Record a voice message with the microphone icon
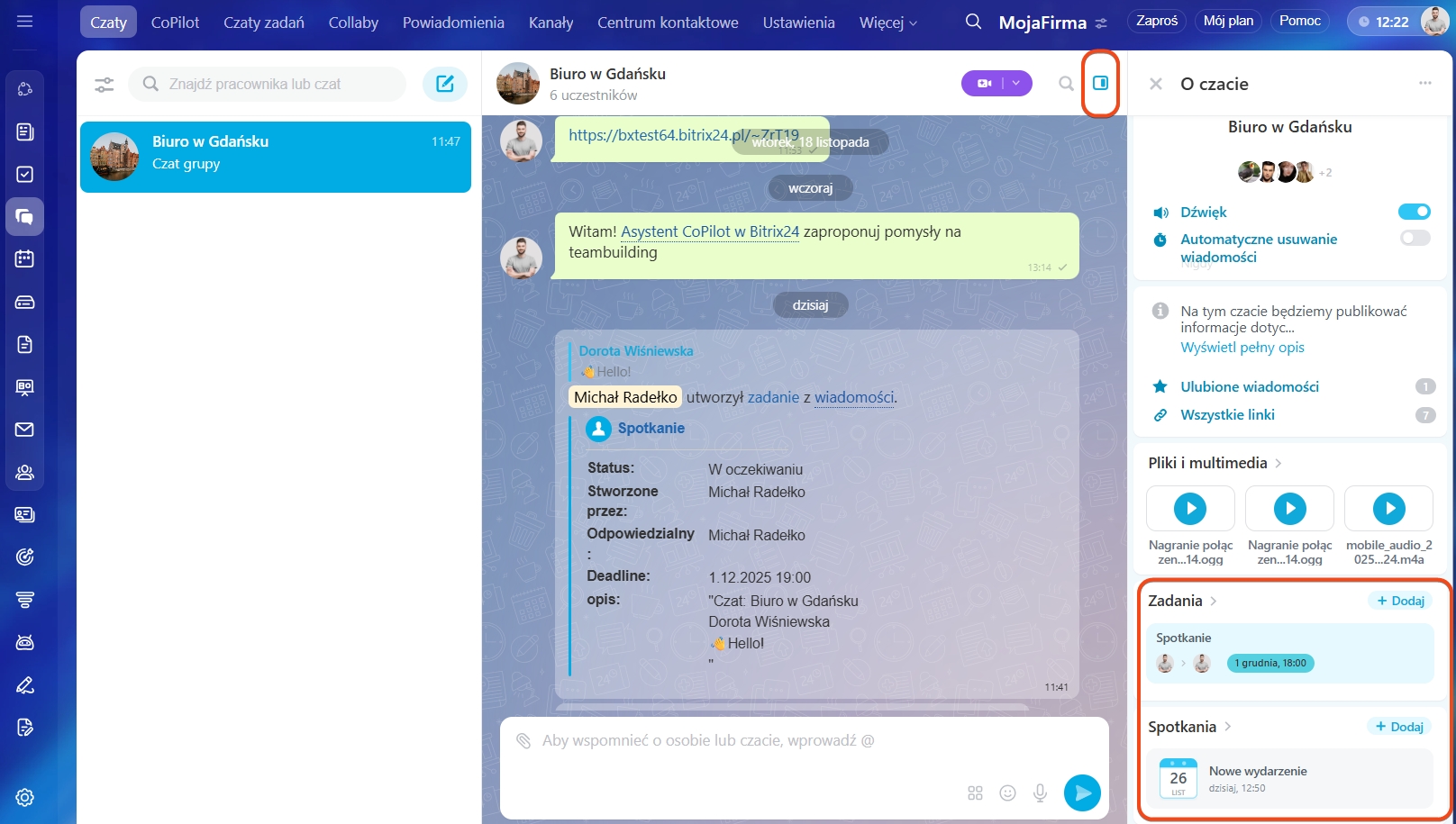Image resolution: width=1456 pixels, height=824 pixels. [1040, 793]
